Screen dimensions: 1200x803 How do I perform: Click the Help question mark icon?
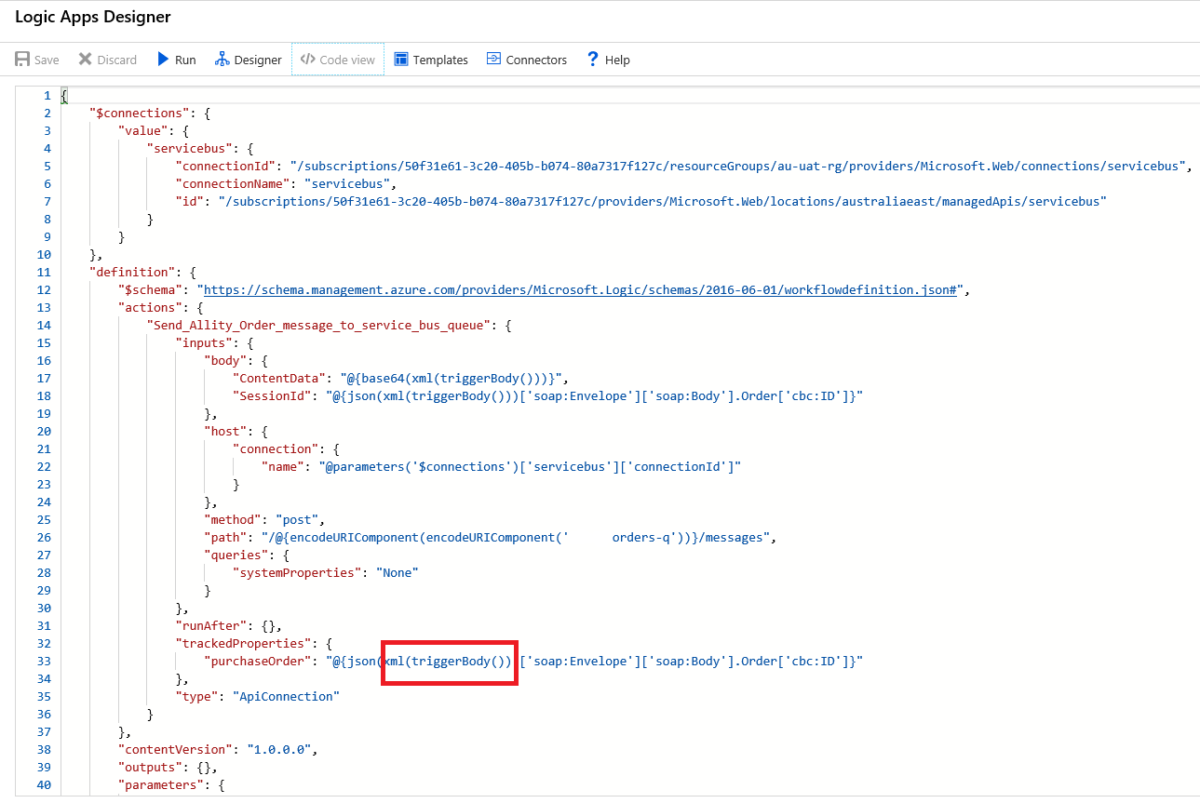592,59
